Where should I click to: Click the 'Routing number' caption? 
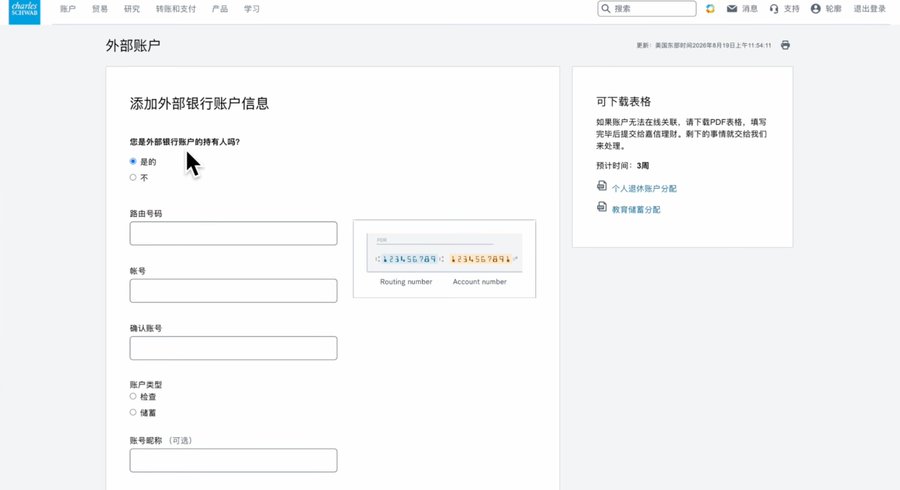tap(406, 282)
